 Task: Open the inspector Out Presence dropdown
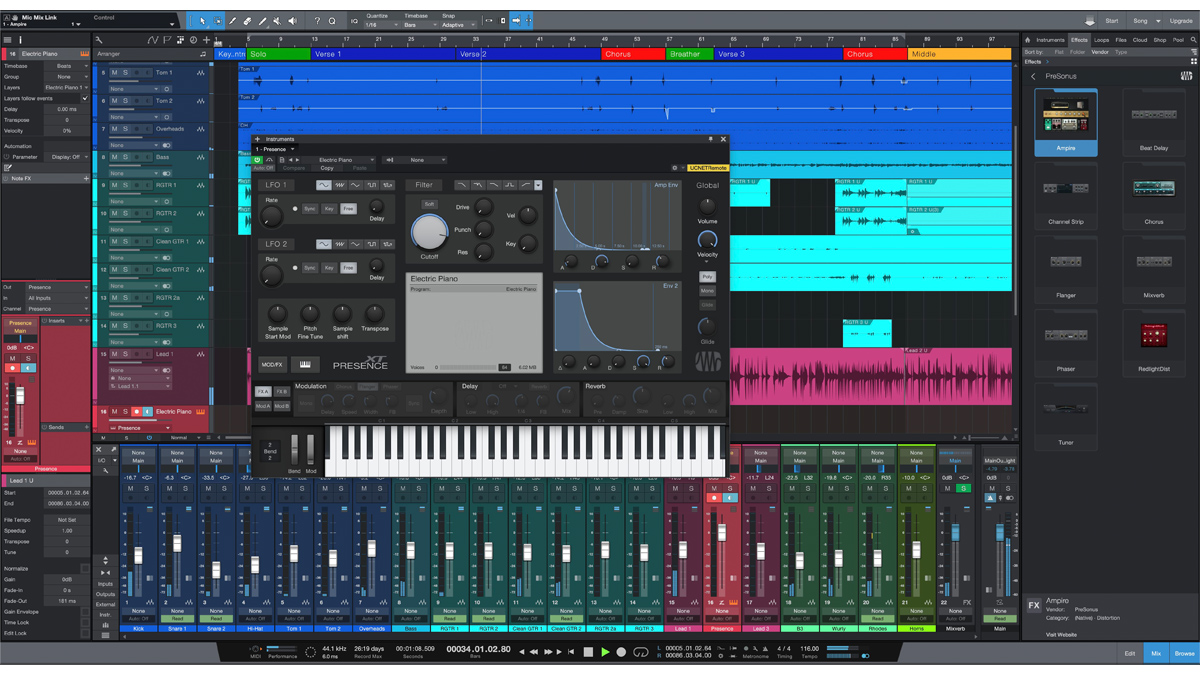pos(59,287)
